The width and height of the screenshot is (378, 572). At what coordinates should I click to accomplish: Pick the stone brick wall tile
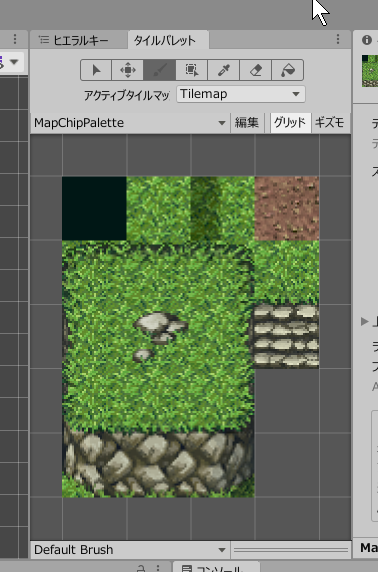coord(287,336)
